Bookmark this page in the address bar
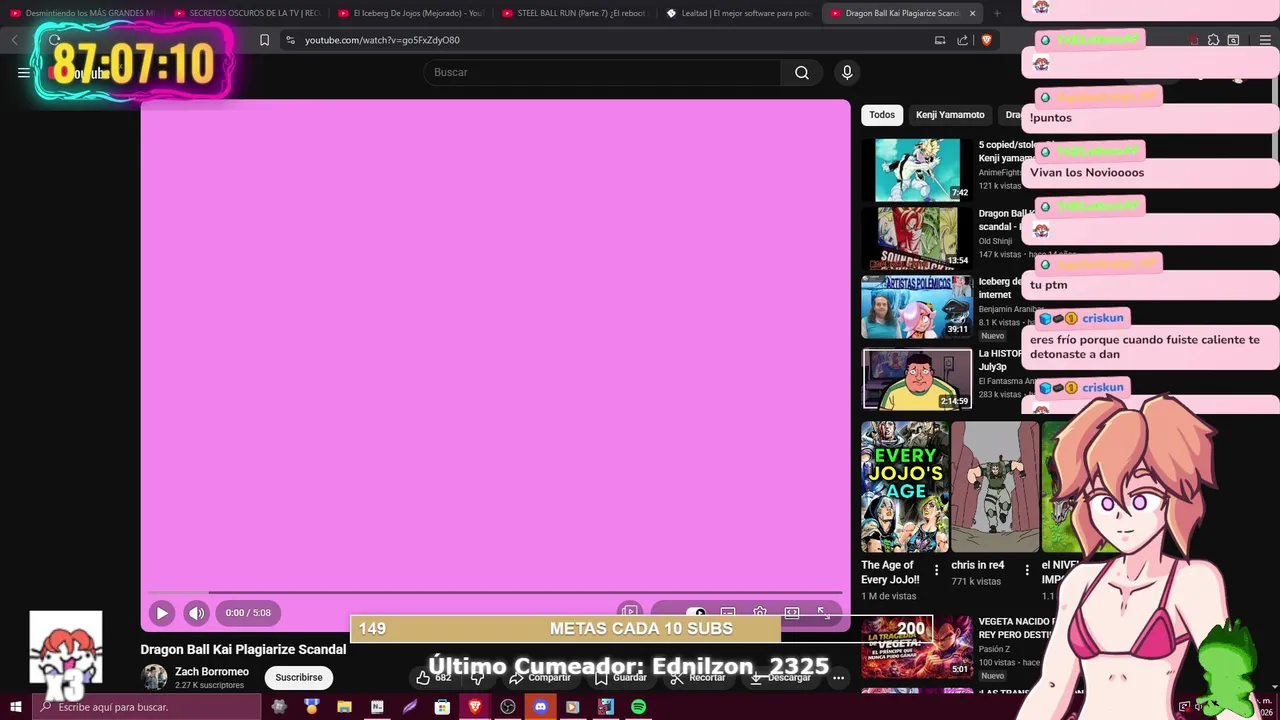 click(x=264, y=40)
